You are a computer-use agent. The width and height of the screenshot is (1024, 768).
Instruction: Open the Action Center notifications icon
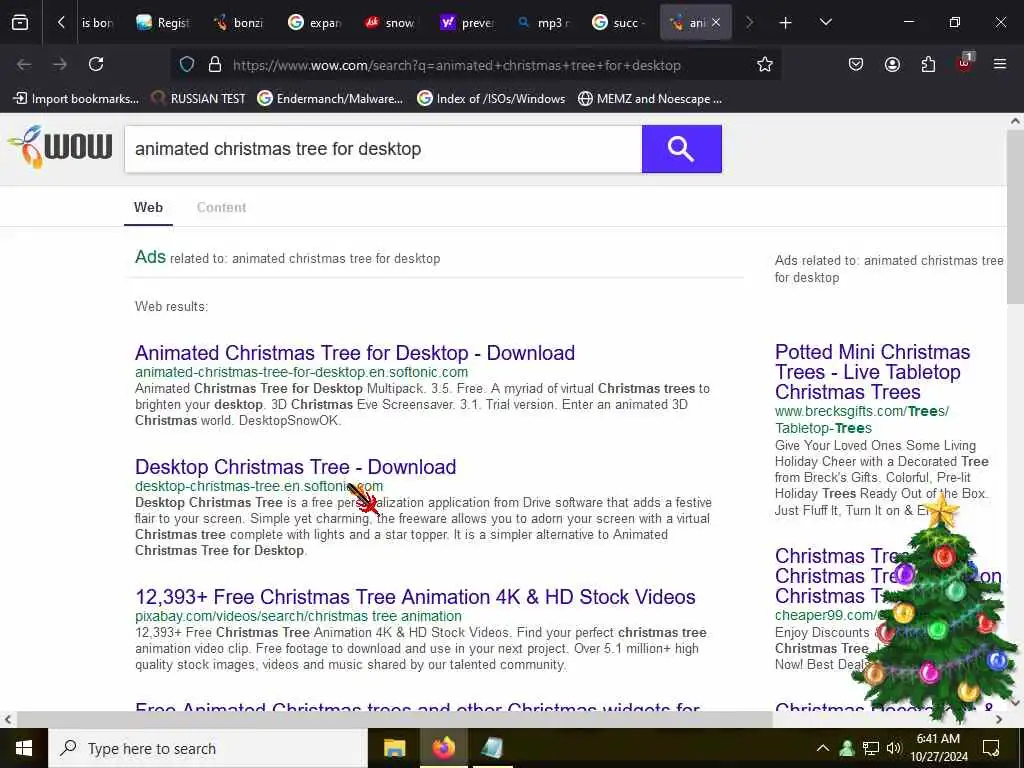[991, 748]
